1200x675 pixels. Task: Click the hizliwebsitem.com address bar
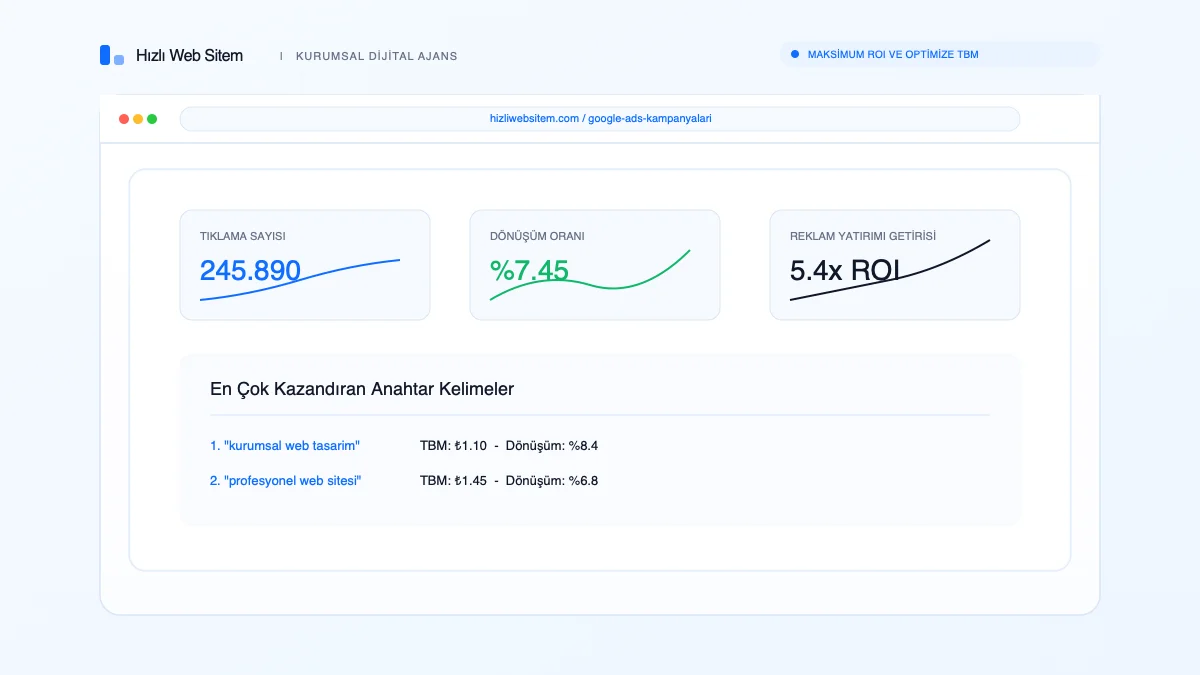(x=600, y=119)
